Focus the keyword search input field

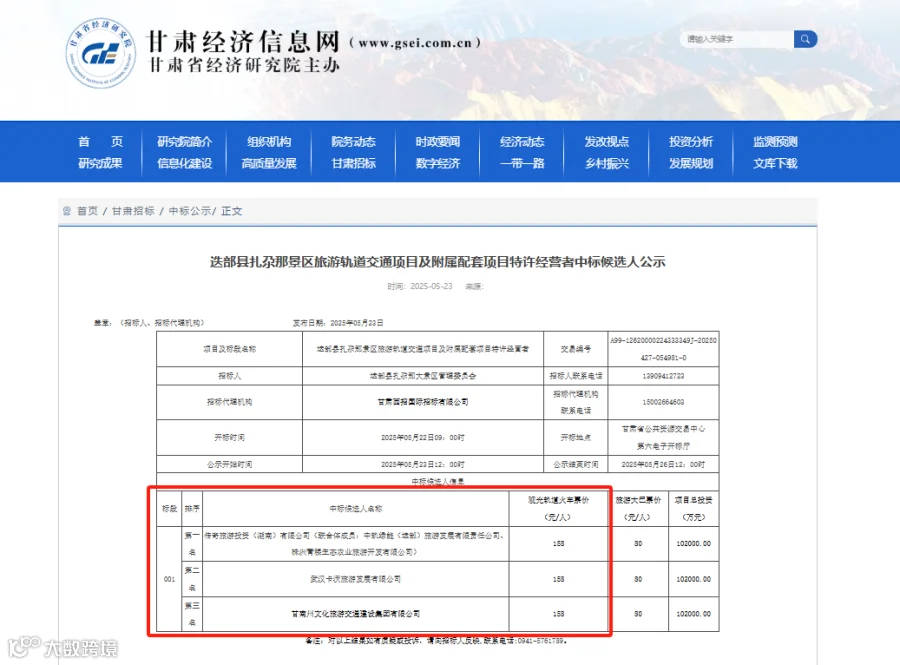738,39
